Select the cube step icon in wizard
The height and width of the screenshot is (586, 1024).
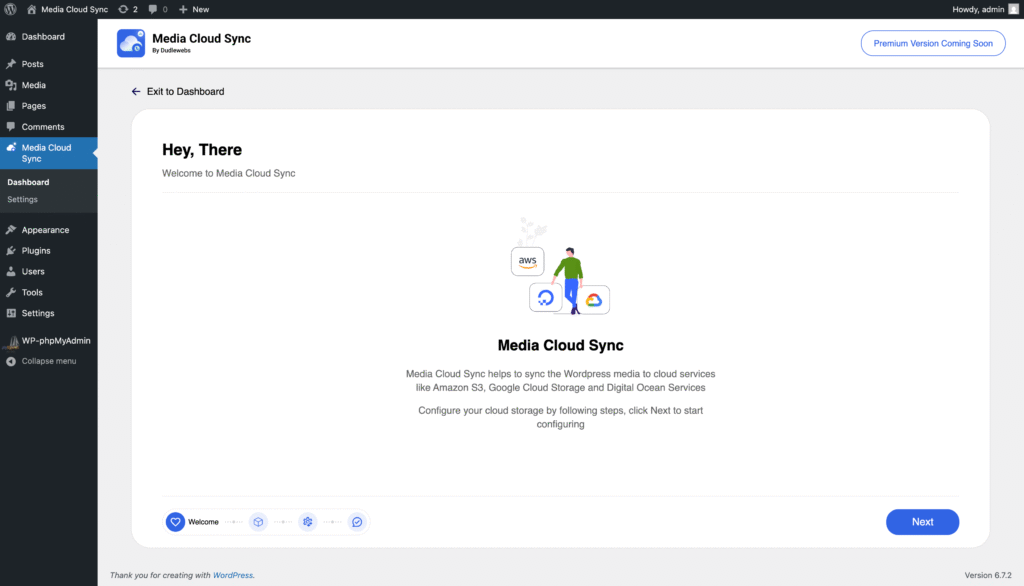(258, 522)
